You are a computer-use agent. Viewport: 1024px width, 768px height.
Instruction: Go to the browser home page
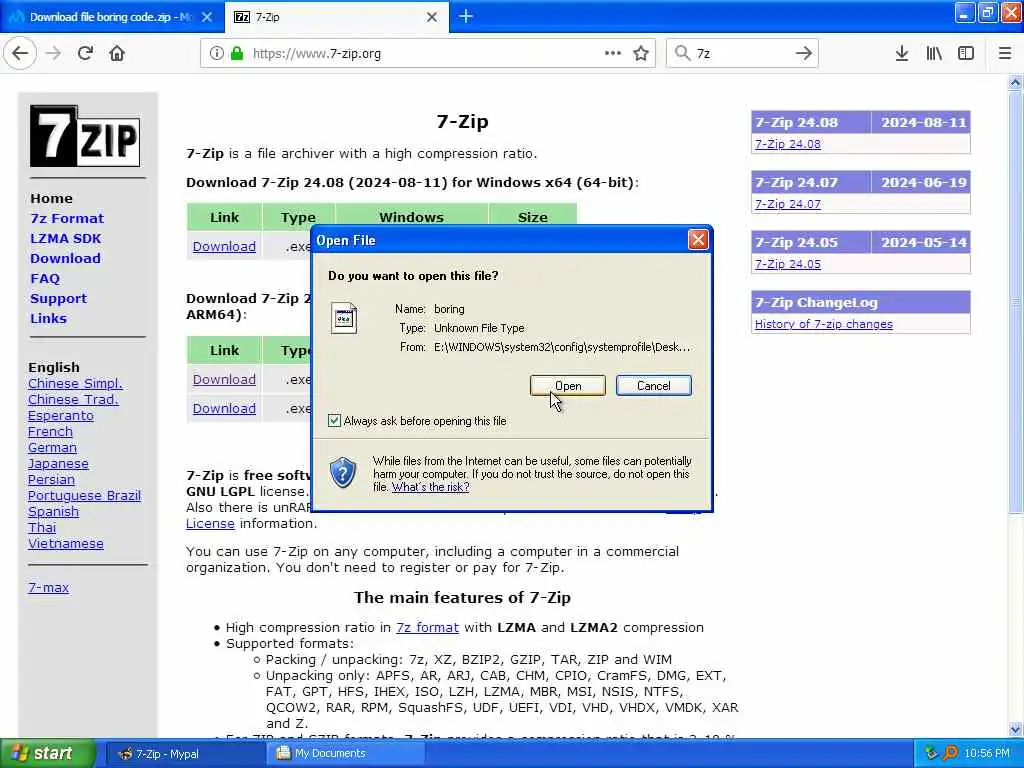tap(117, 54)
